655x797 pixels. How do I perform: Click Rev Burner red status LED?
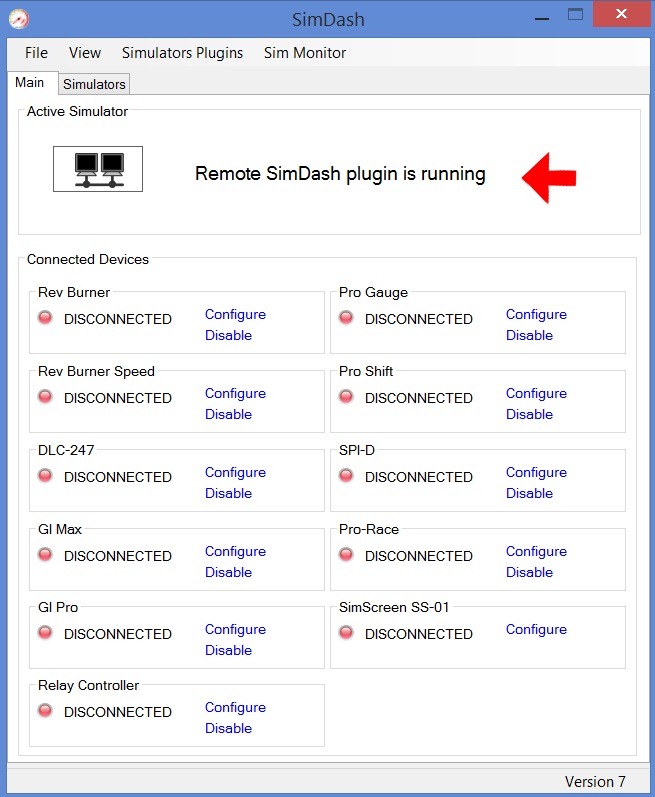(x=45, y=318)
